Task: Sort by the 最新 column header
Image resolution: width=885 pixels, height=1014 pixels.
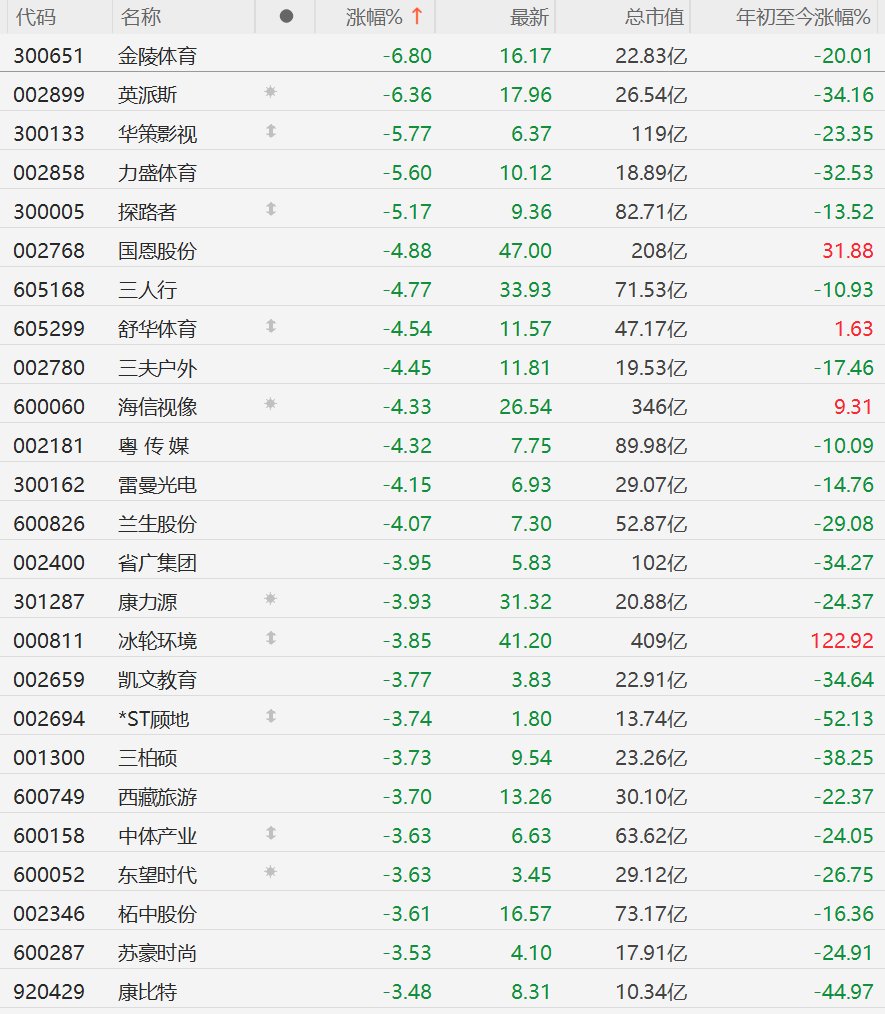Action: coord(529,17)
